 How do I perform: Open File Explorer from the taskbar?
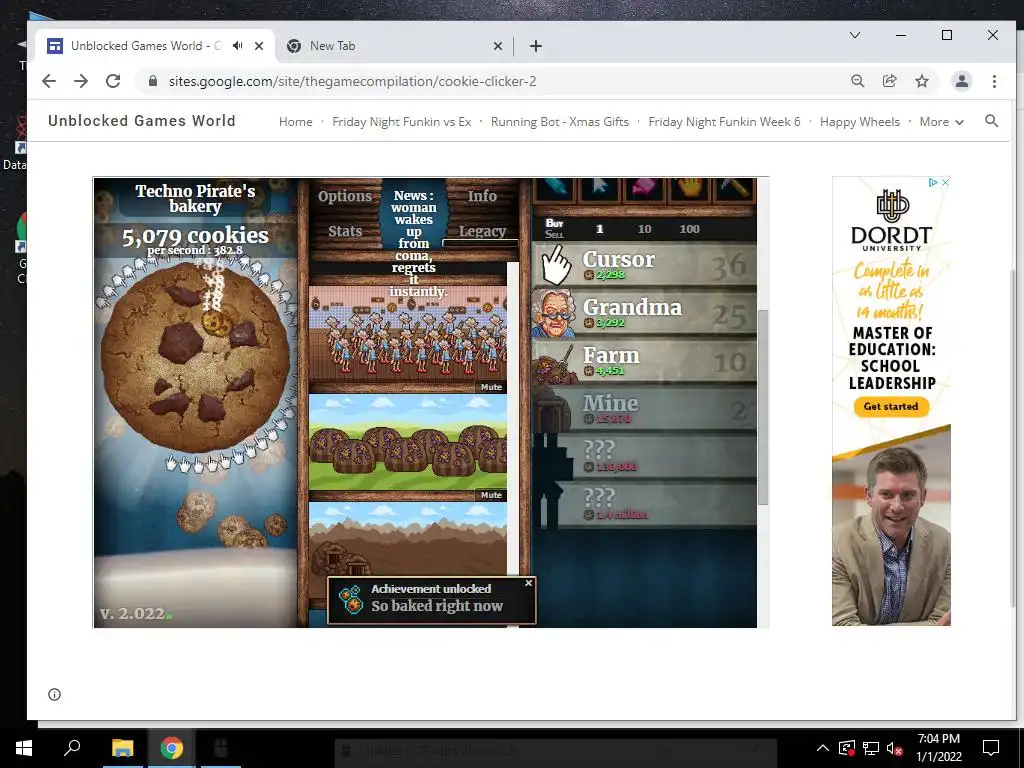122,748
